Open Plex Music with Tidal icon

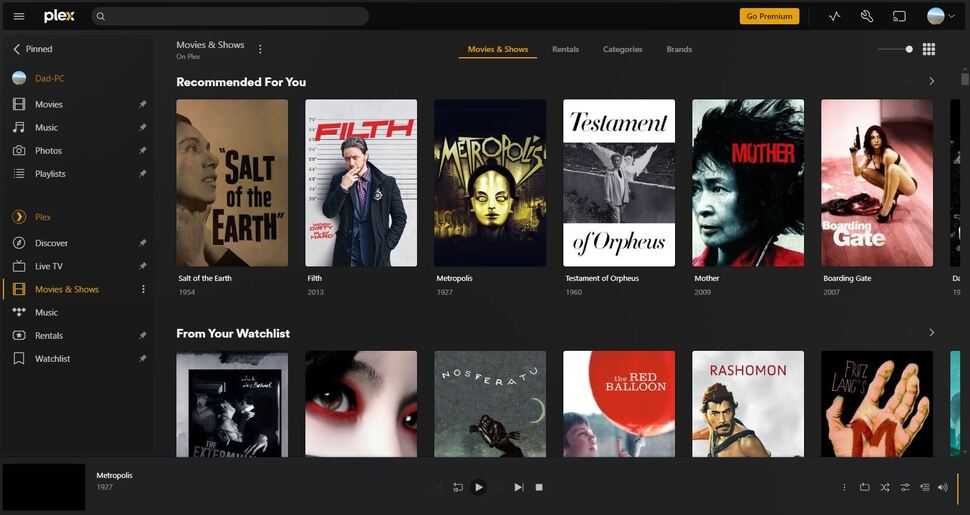pos(46,313)
